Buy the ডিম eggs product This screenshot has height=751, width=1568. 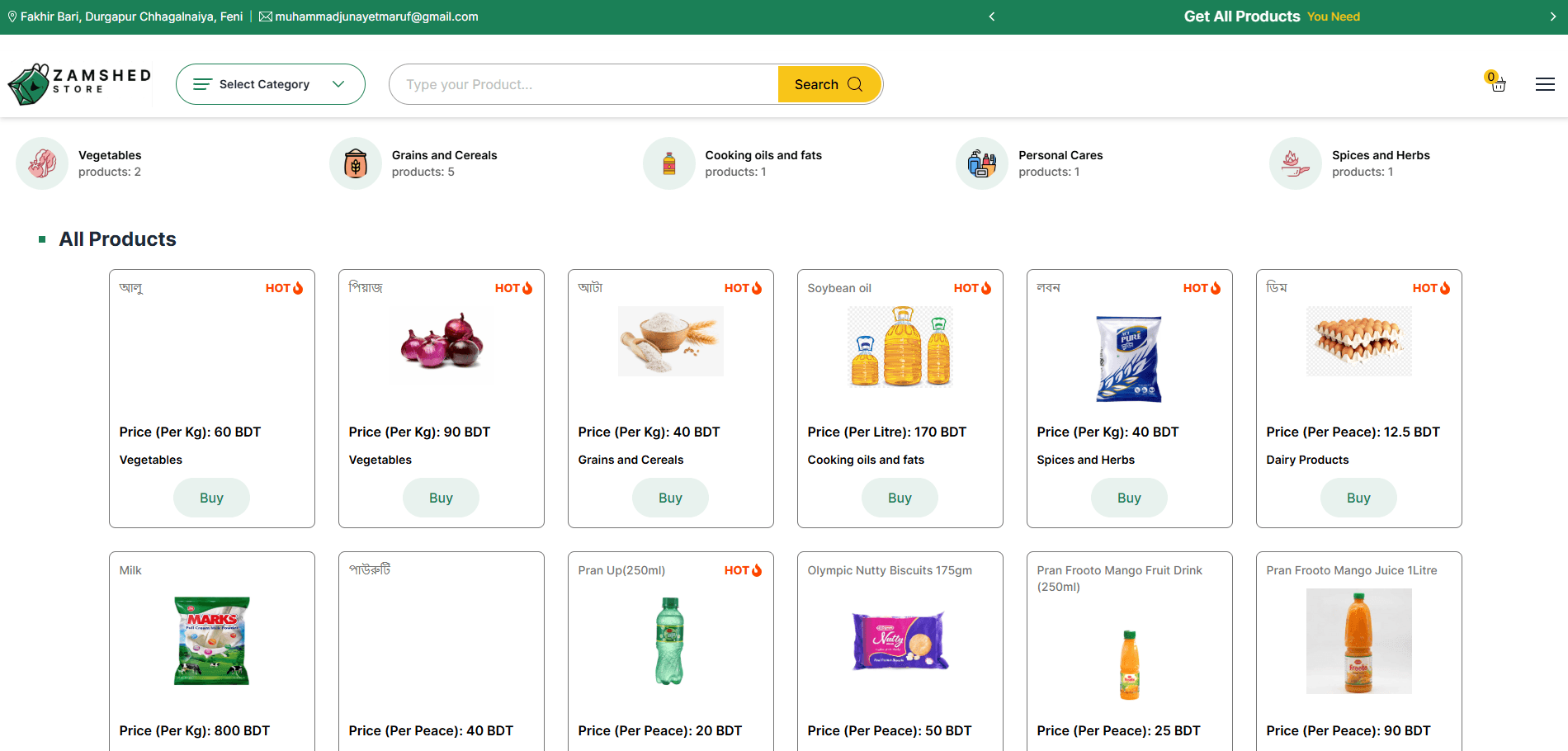(x=1358, y=498)
